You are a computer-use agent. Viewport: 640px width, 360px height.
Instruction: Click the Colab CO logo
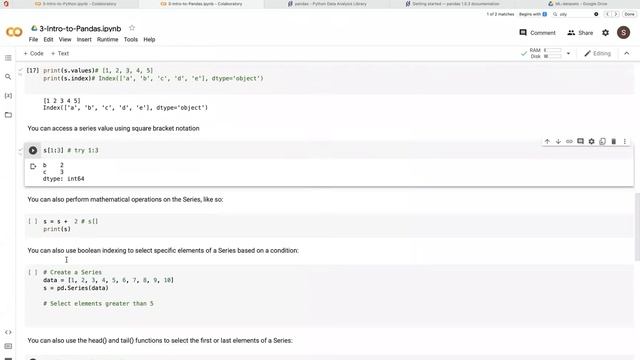click(14, 32)
